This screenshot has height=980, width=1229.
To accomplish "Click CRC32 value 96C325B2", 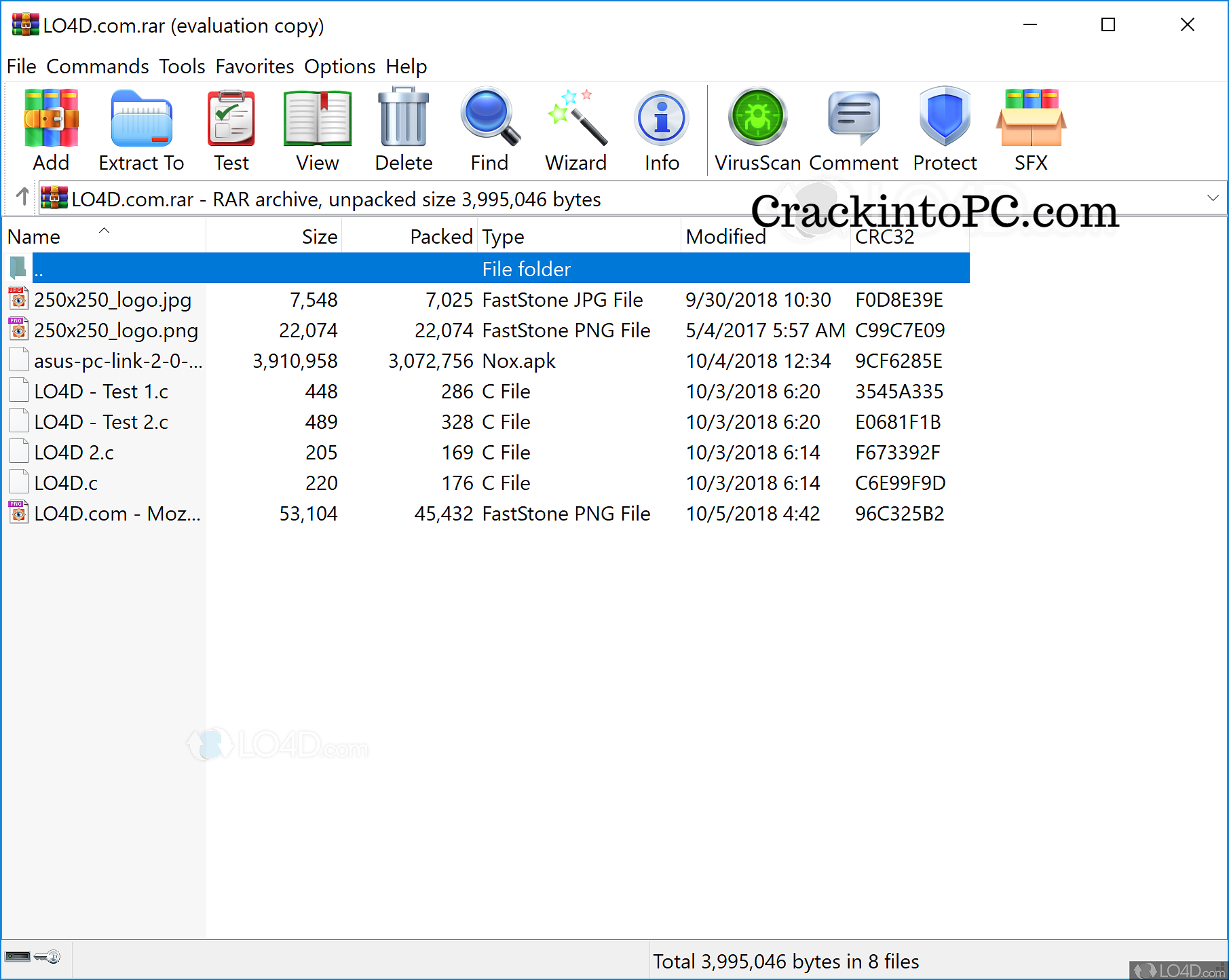I will (899, 514).
